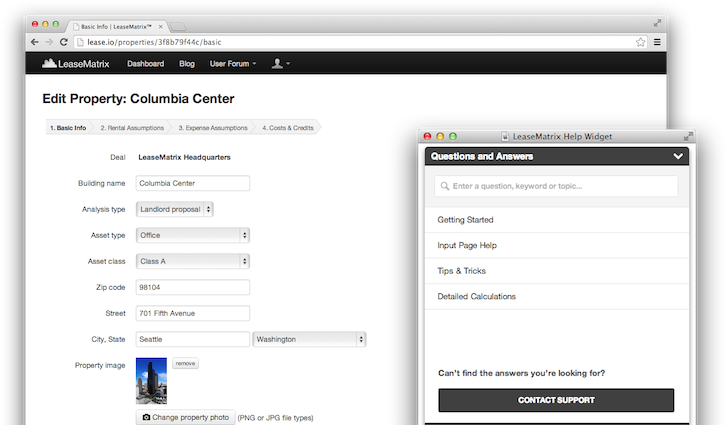Open the Asset class dropdown

point(193,261)
